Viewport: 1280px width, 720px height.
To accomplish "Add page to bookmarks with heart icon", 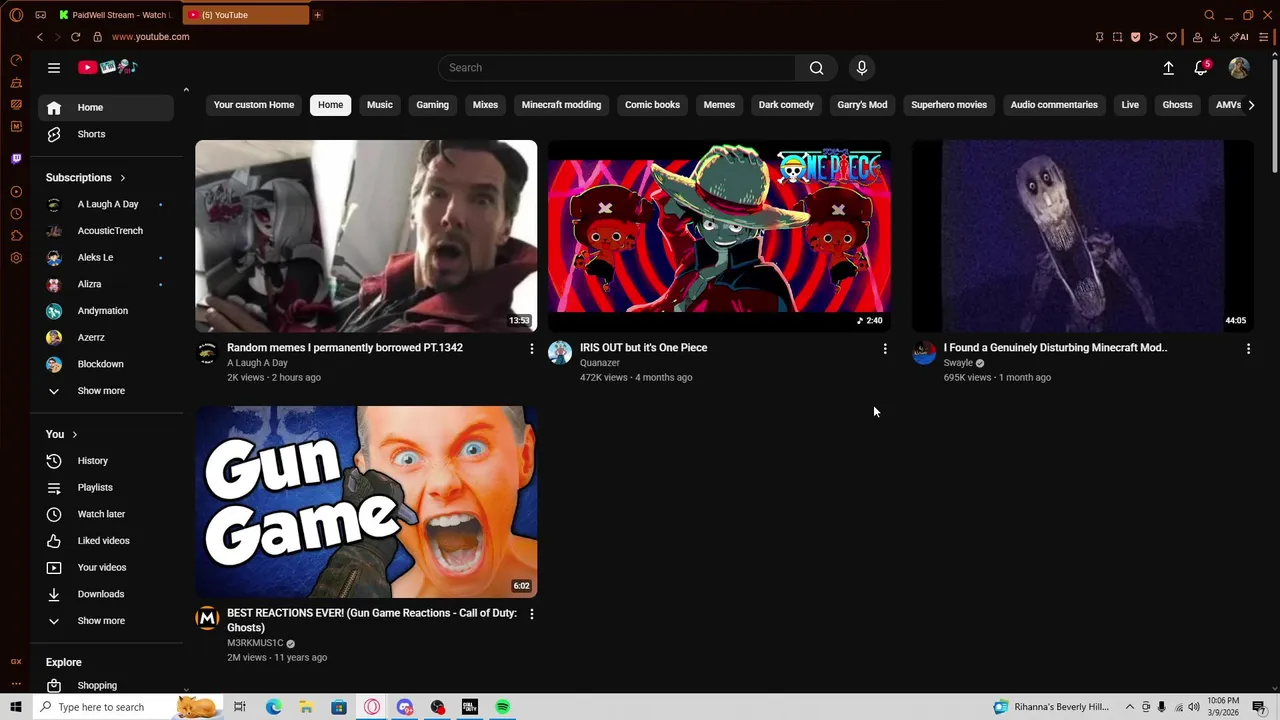I will (x=1171, y=37).
